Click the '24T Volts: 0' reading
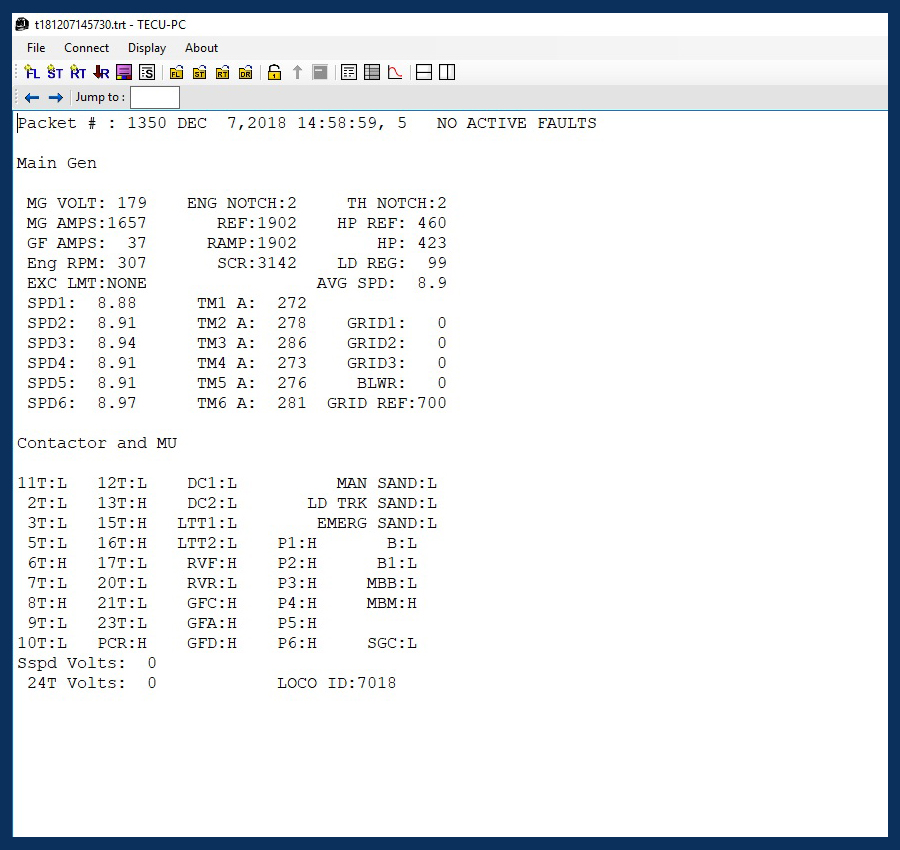Image resolution: width=900 pixels, height=850 pixels. click(92, 684)
